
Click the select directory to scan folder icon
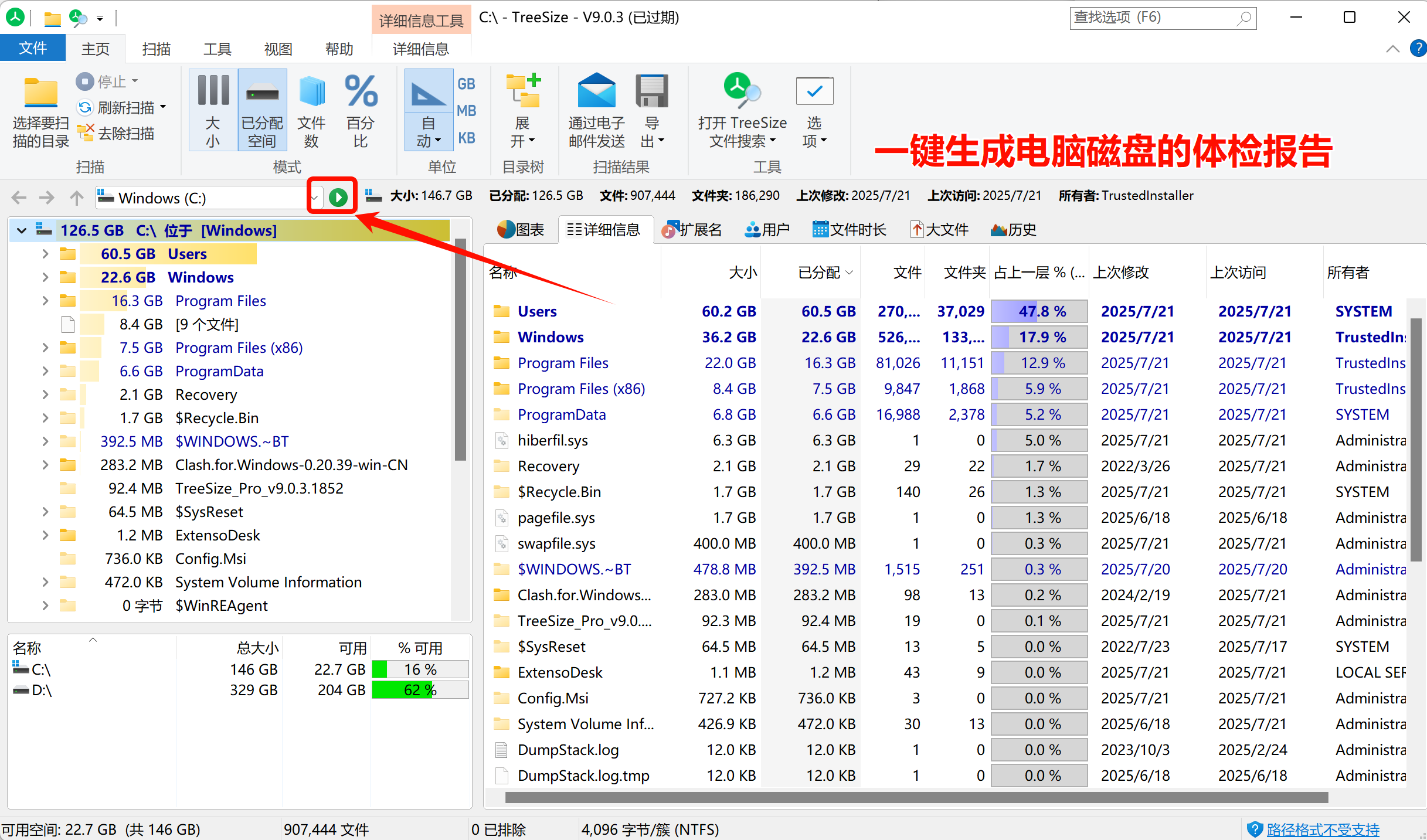[x=40, y=94]
